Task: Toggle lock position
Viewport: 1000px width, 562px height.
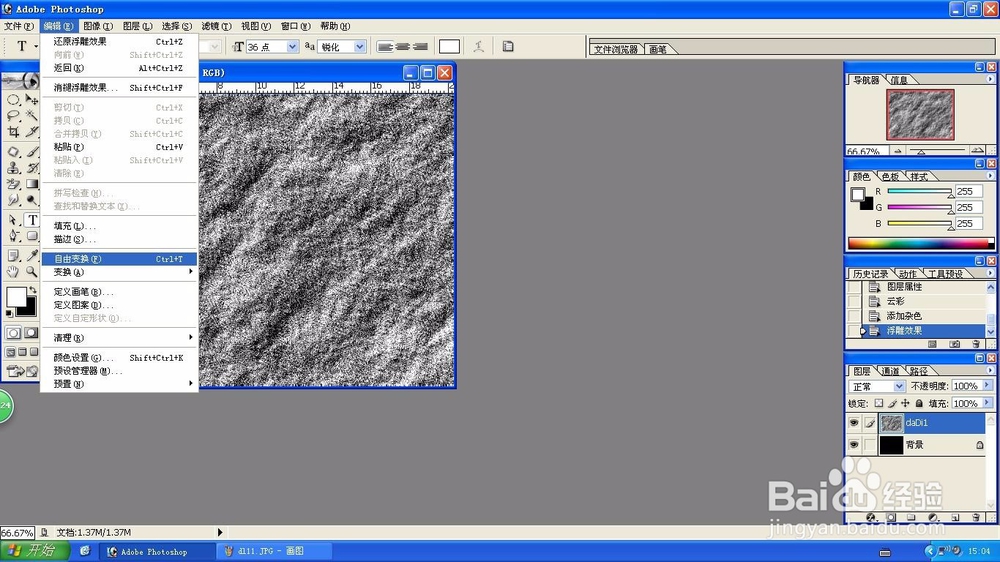Action: [x=905, y=403]
